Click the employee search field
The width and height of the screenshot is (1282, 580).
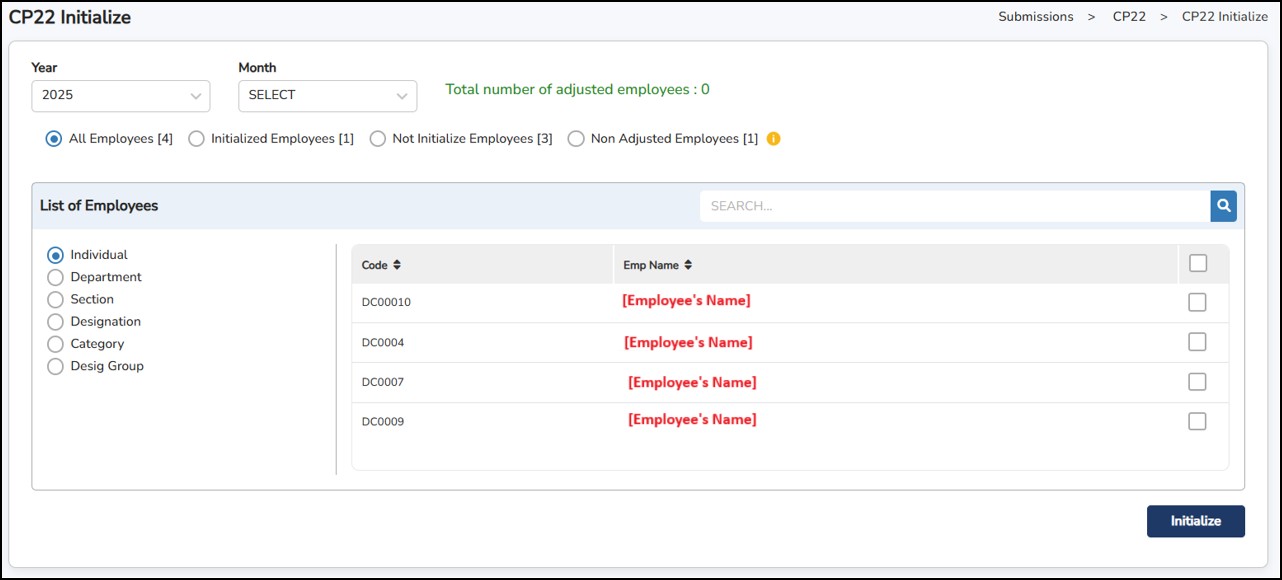point(954,206)
